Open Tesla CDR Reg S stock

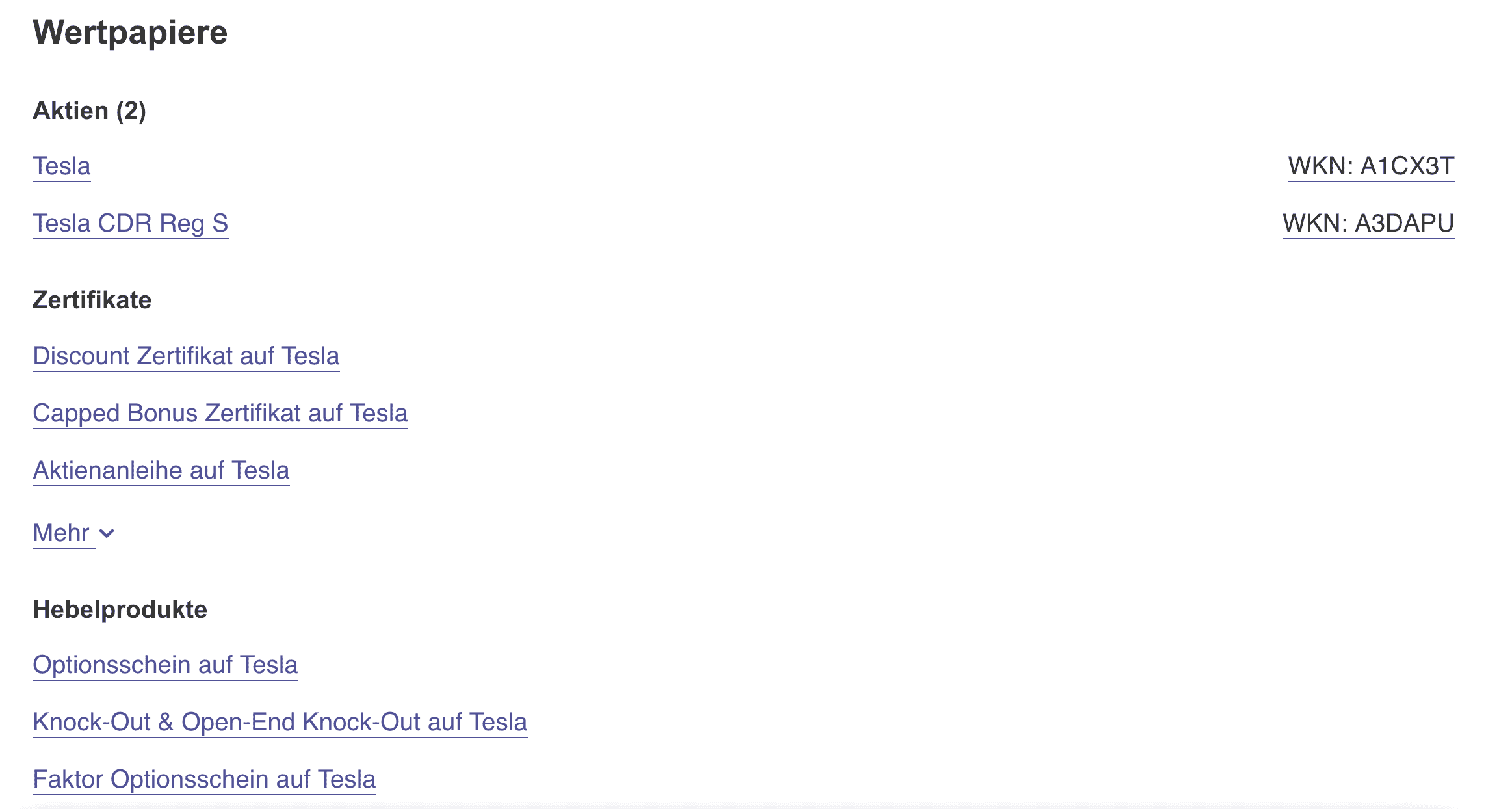point(130,223)
